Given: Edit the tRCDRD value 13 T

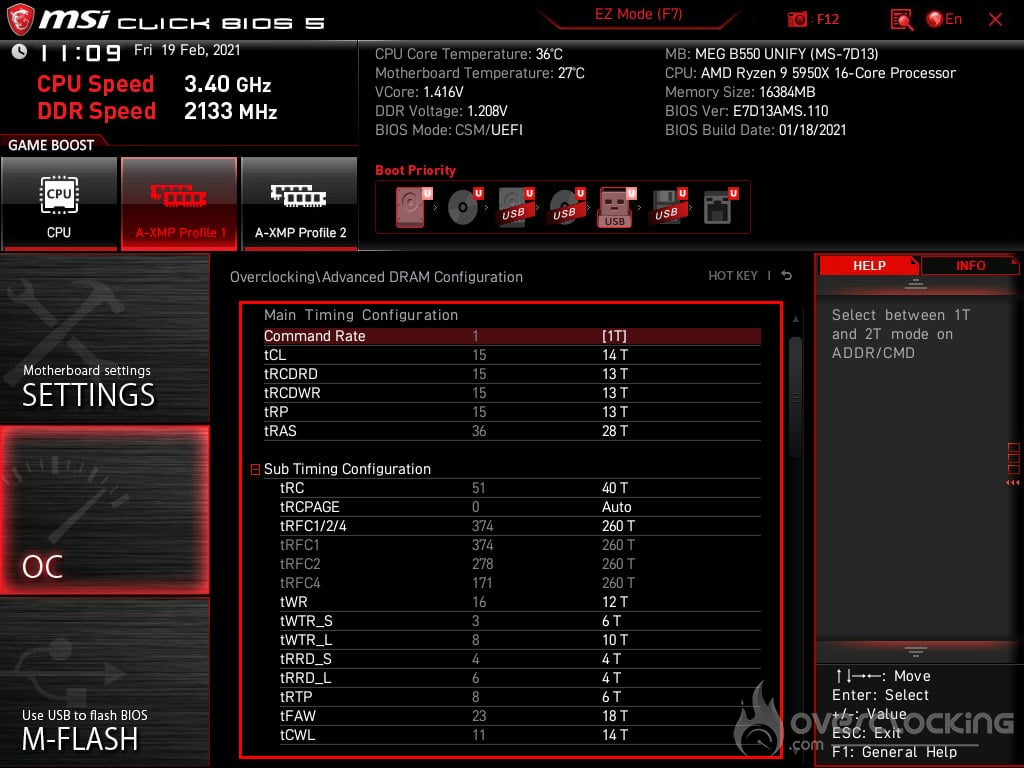Looking at the screenshot, I should 615,374.
